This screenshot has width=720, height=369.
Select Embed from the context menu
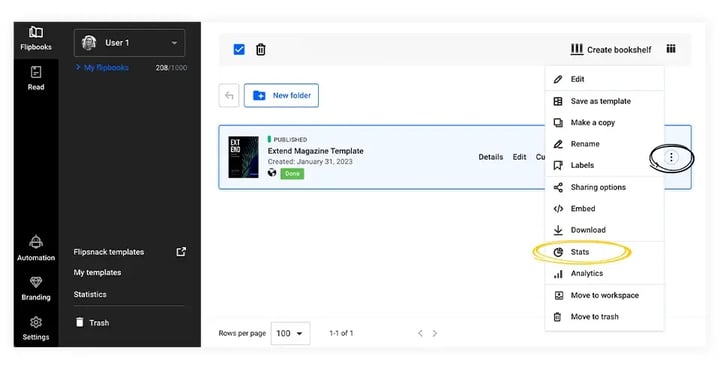604,208
